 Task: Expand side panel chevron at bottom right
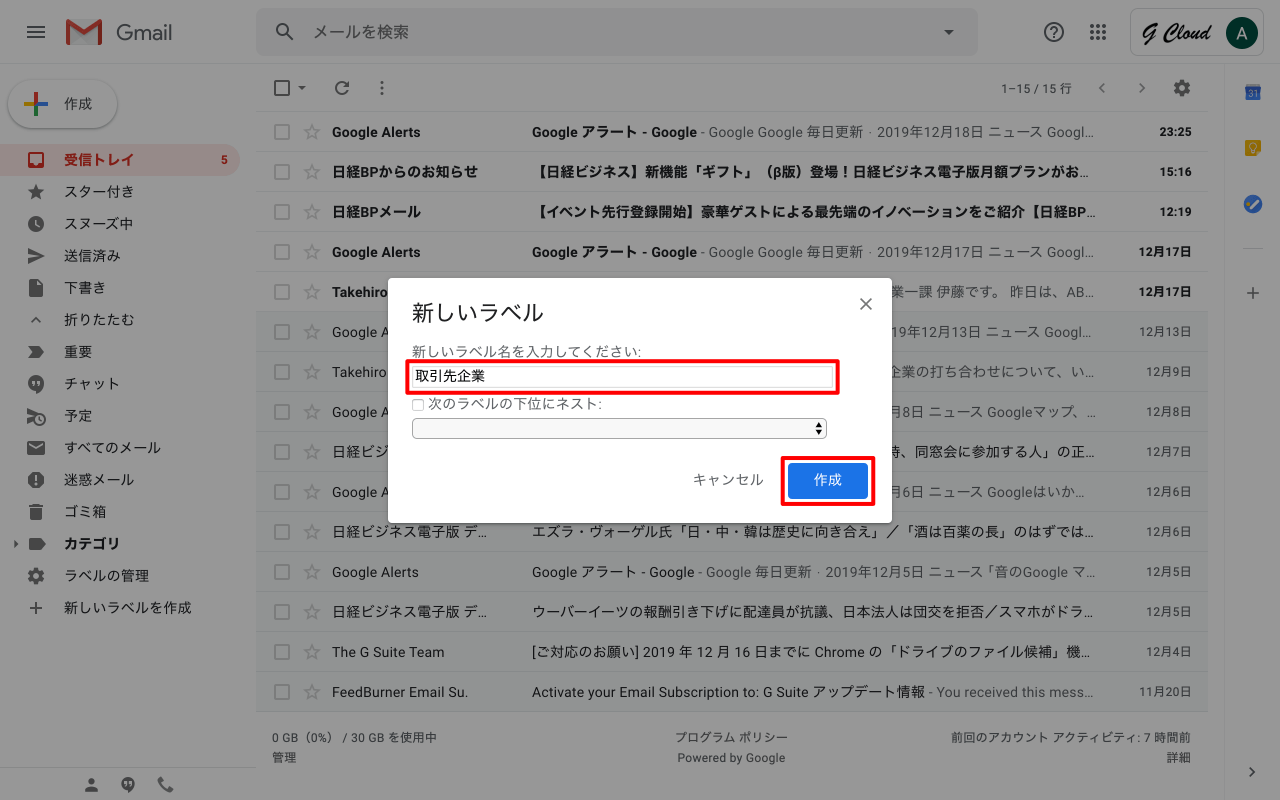(1252, 772)
